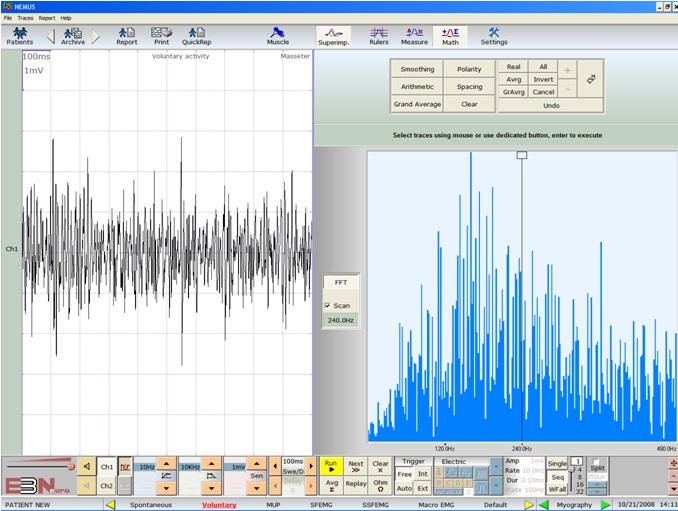Toggle the Superimp. trace mode

pyautogui.click(x=334, y=36)
